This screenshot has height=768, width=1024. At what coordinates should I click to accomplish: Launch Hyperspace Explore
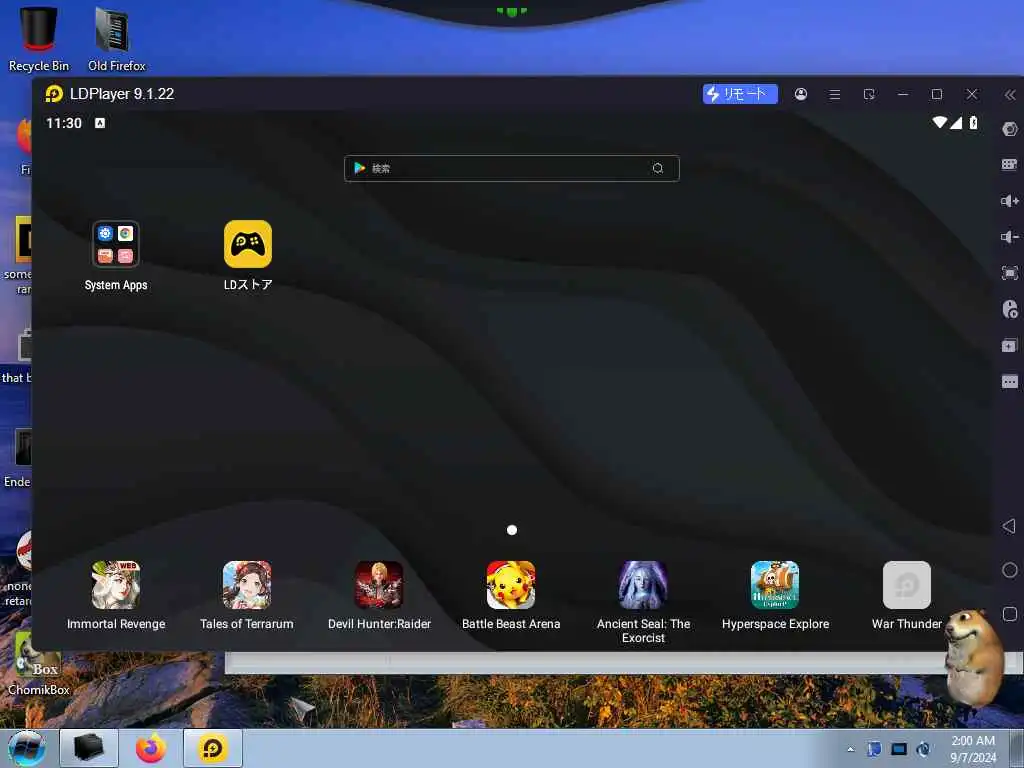click(775, 585)
